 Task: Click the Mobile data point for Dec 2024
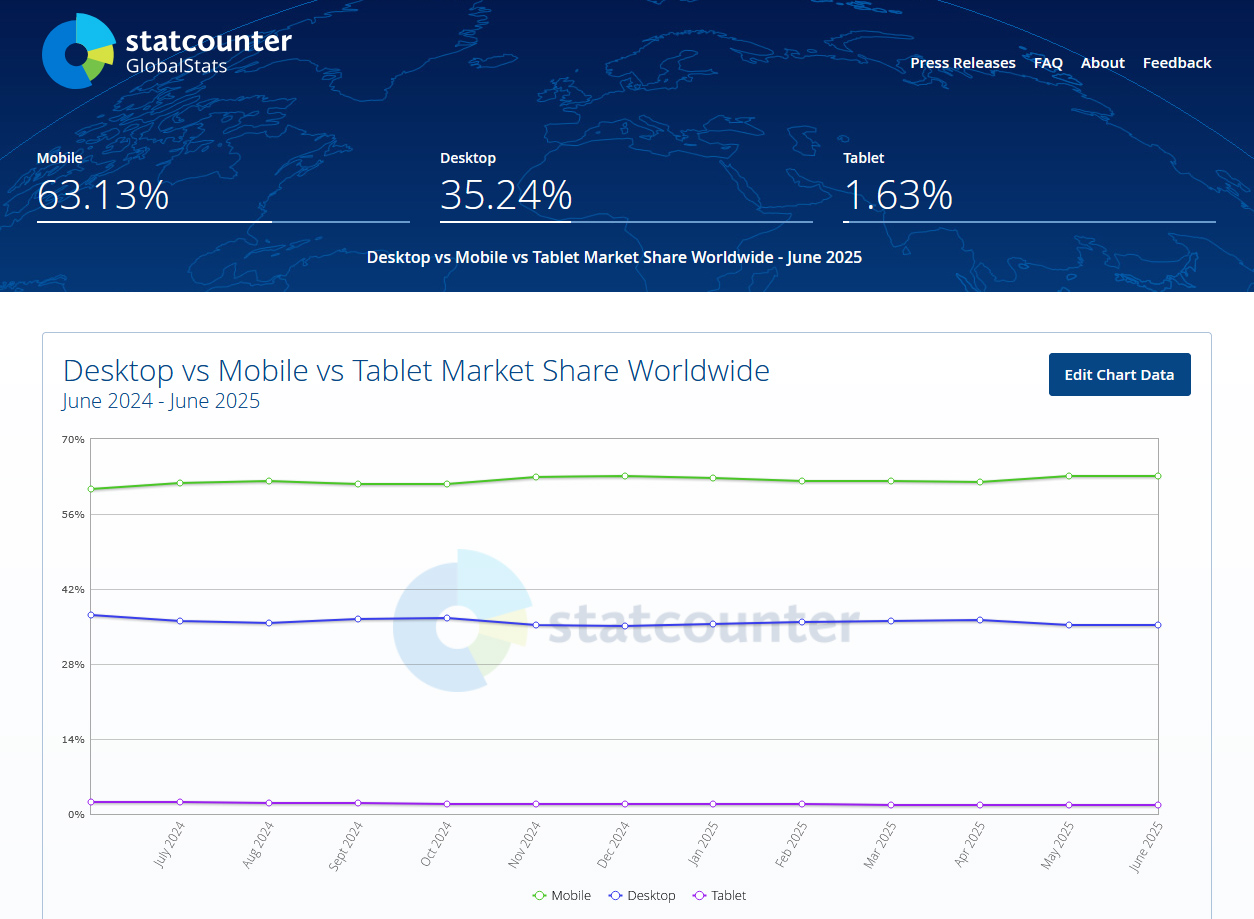625,476
